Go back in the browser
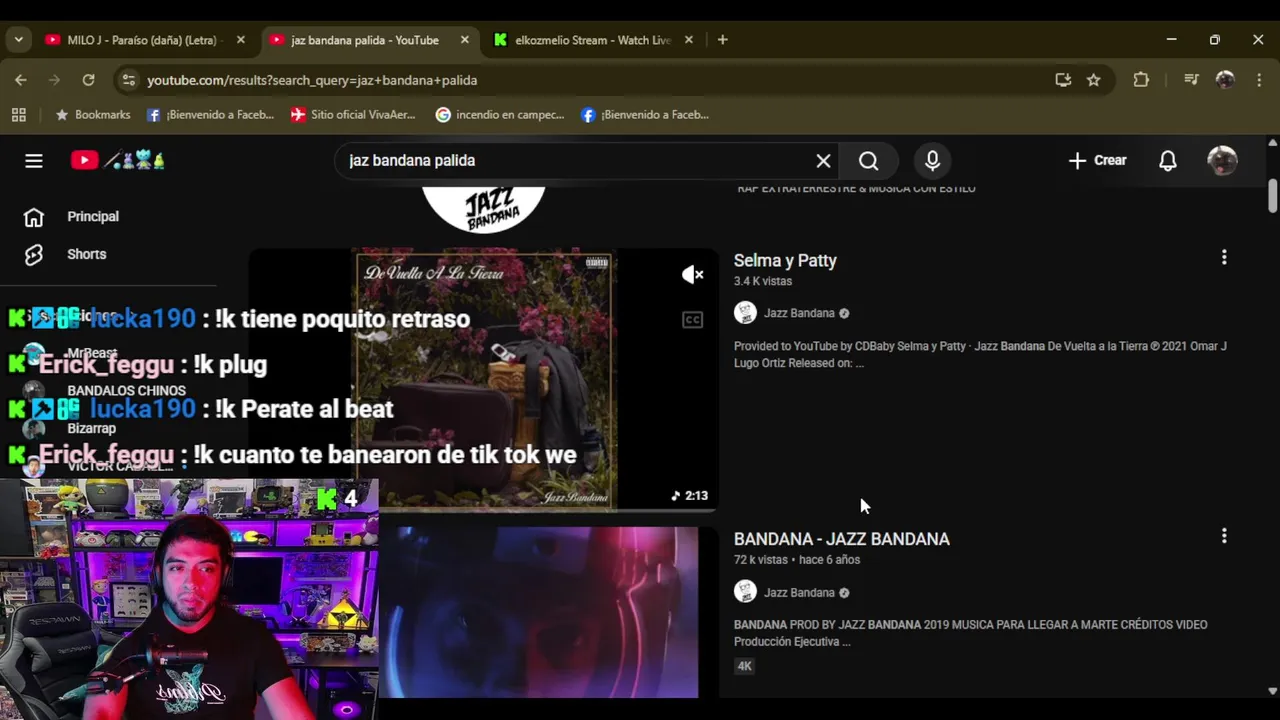The height and width of the screenshot is (720, 1280). (21, 80)
